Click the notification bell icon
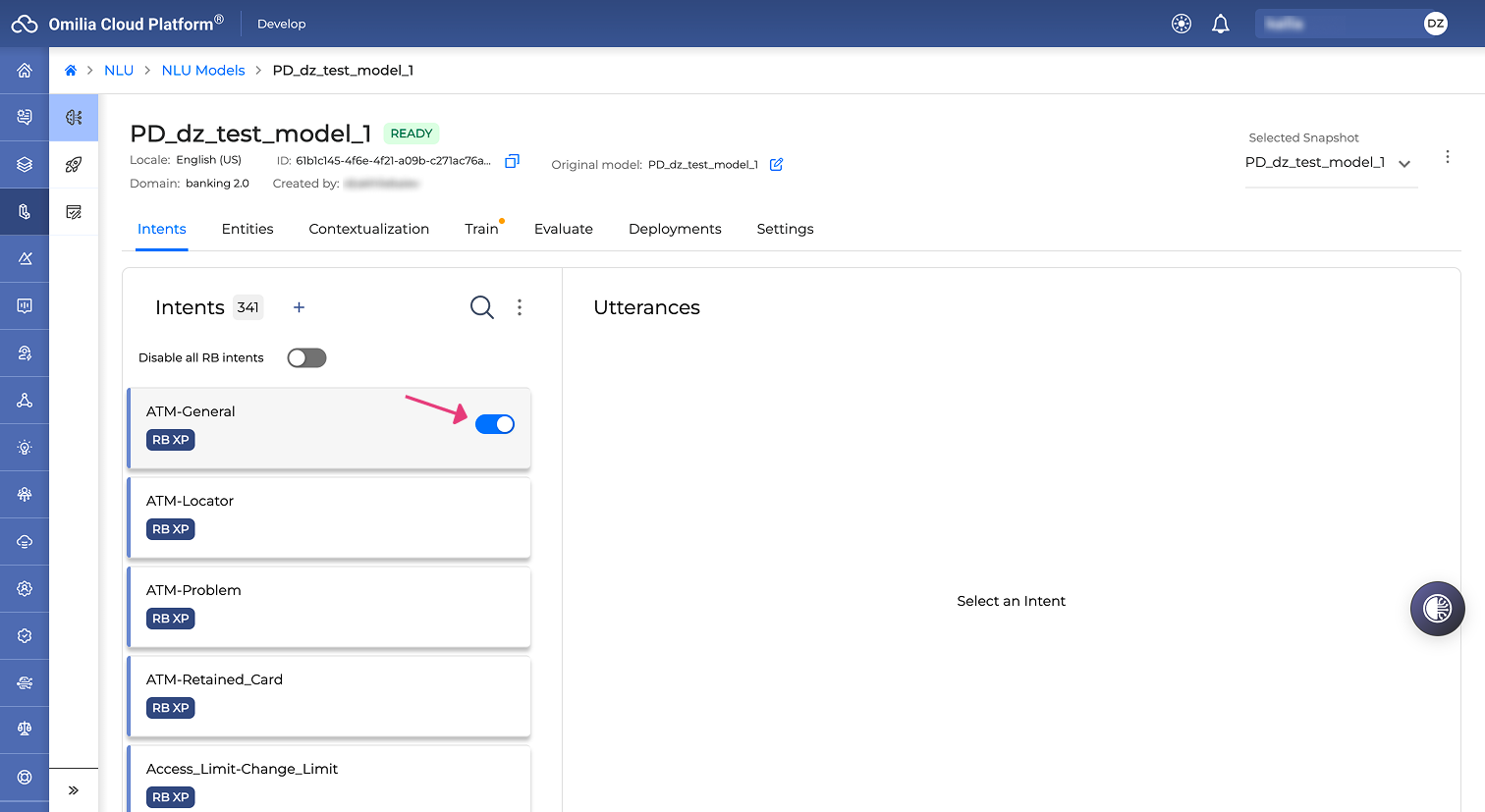The height and width of the screenshot is (812, 1485). pos(1221,24)
